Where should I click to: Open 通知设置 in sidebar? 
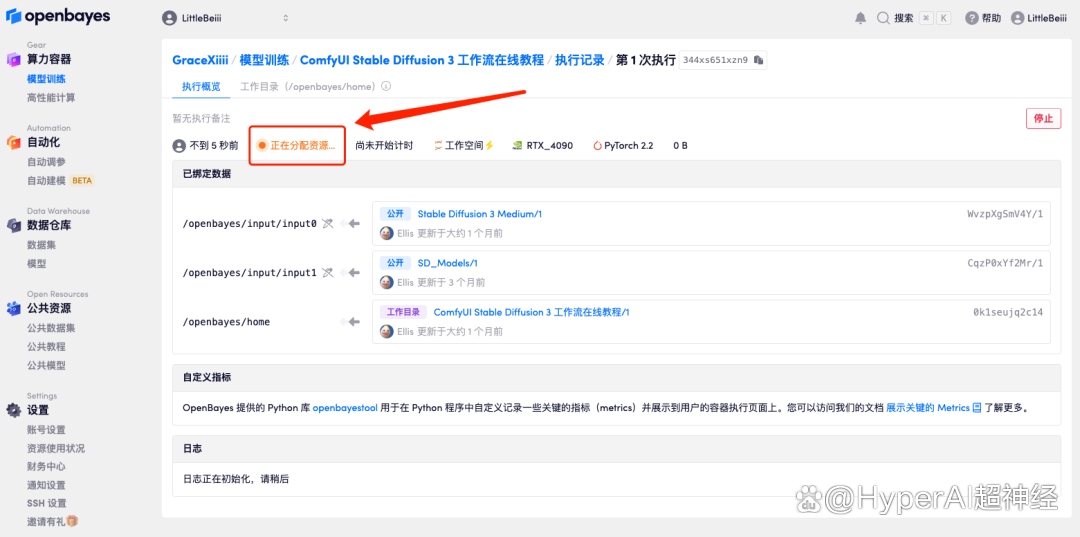[47, 485]
